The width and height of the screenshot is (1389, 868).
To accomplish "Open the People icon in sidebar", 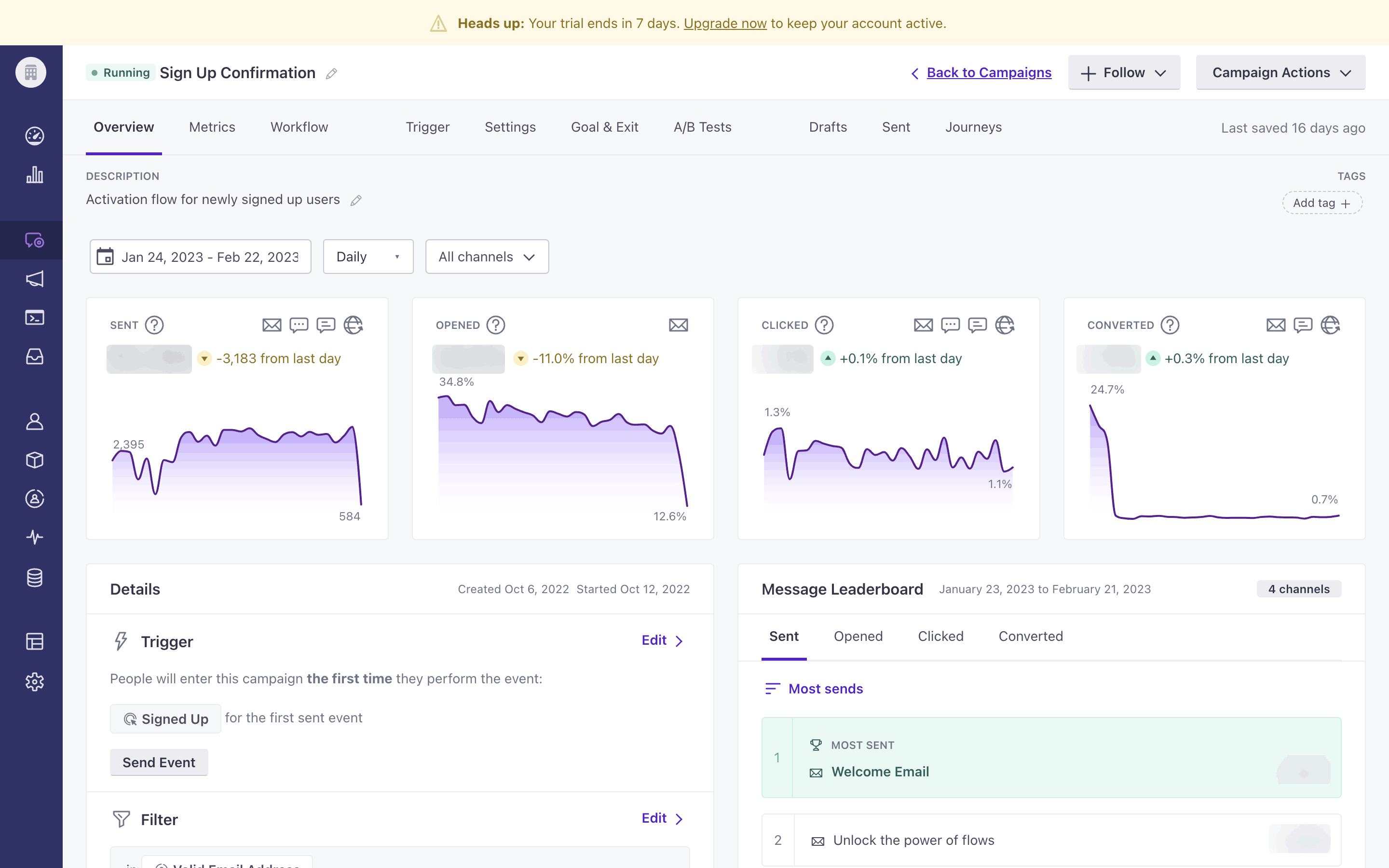I will 34,421.
